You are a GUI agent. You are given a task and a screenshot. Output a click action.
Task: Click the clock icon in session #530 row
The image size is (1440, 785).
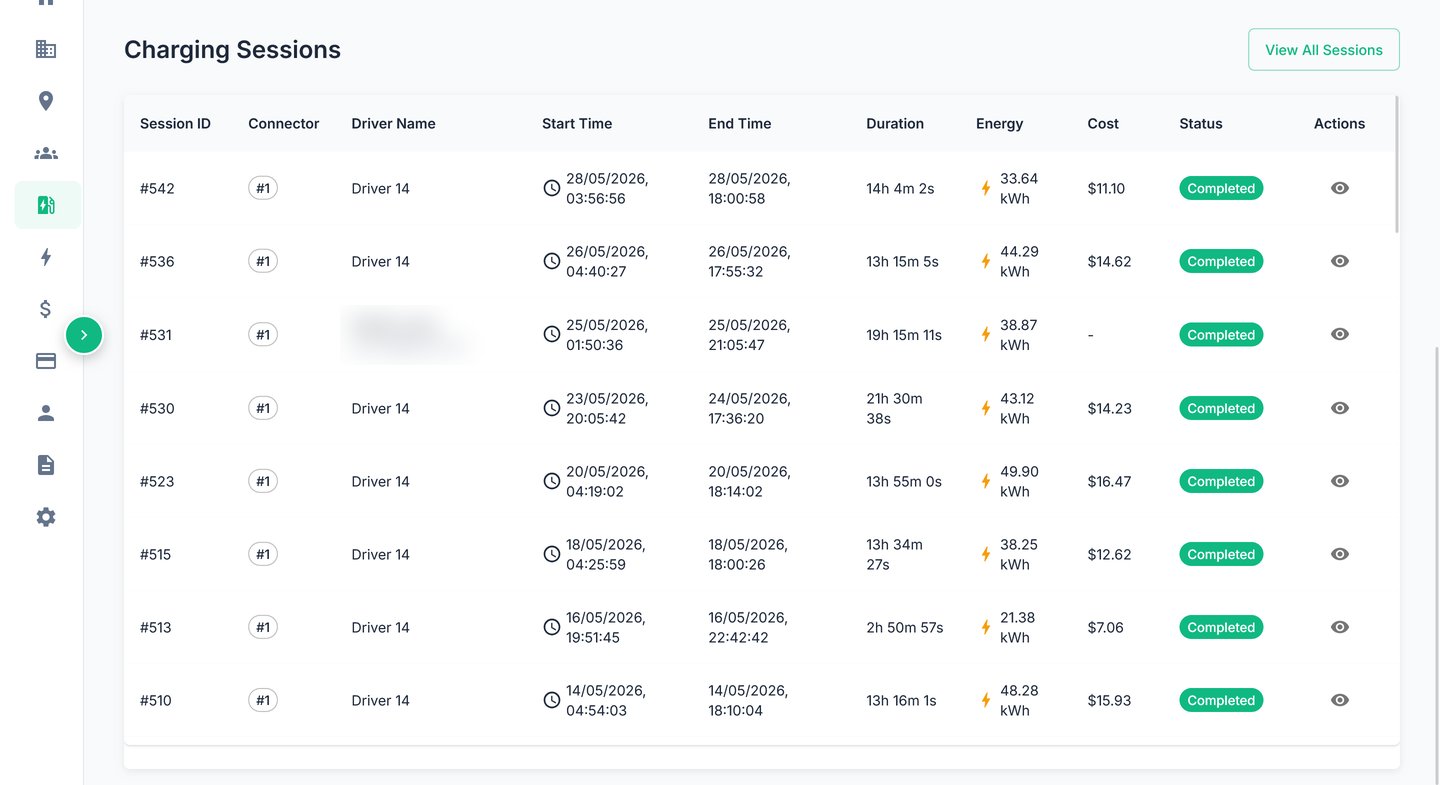click(551, 408)
